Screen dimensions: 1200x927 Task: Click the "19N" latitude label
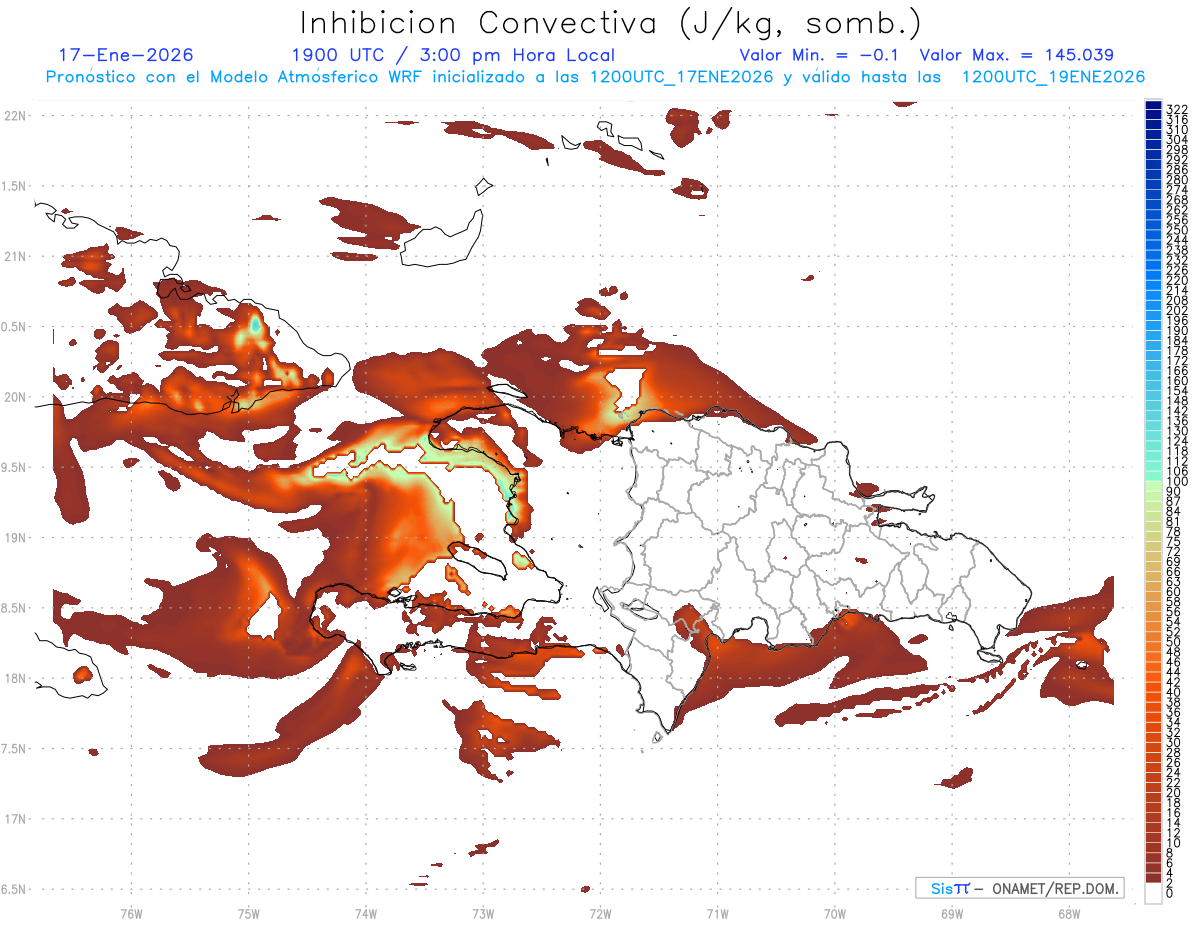pos(15,537)
